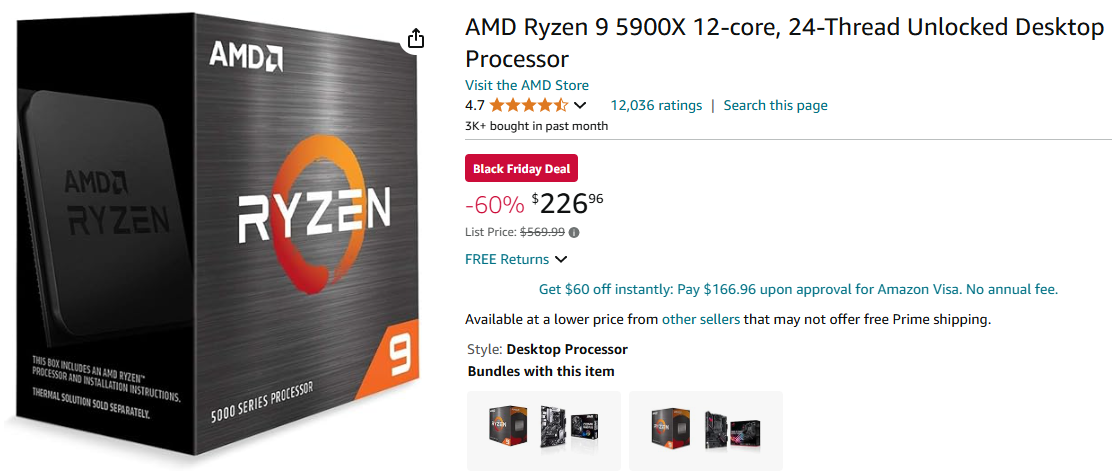Open the Visit the AMD Store link
The height and width of the screenshot is (472, 1112).
527,85
